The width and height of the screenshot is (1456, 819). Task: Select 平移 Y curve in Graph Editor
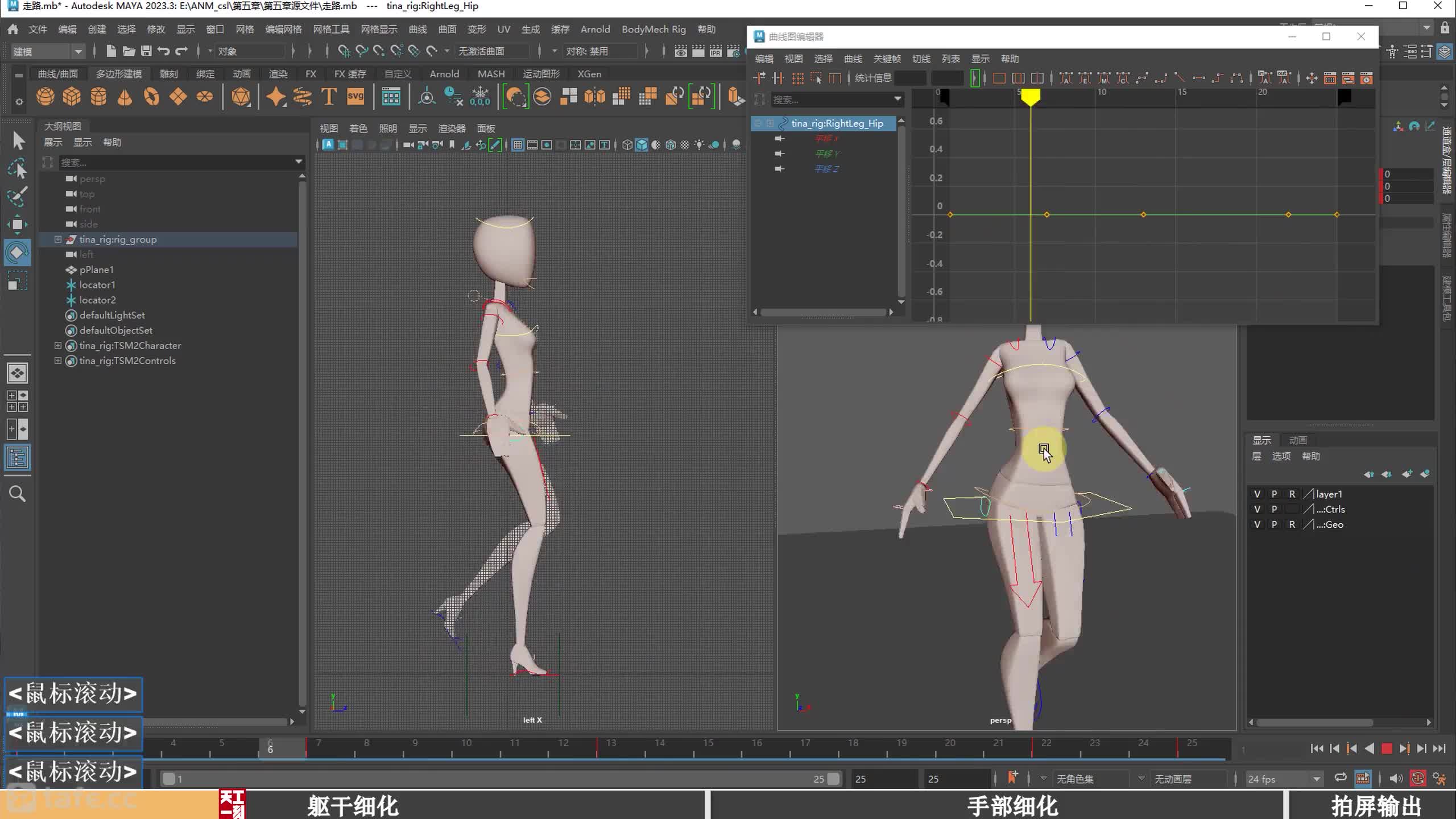[826, 154]
